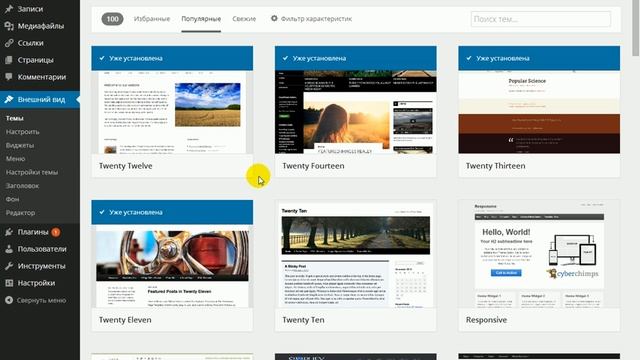This screenshot has width=640, height=360.
Task: Click Уже установлена banner on Twenty Eleven
Action: click(x=172, y=212)
